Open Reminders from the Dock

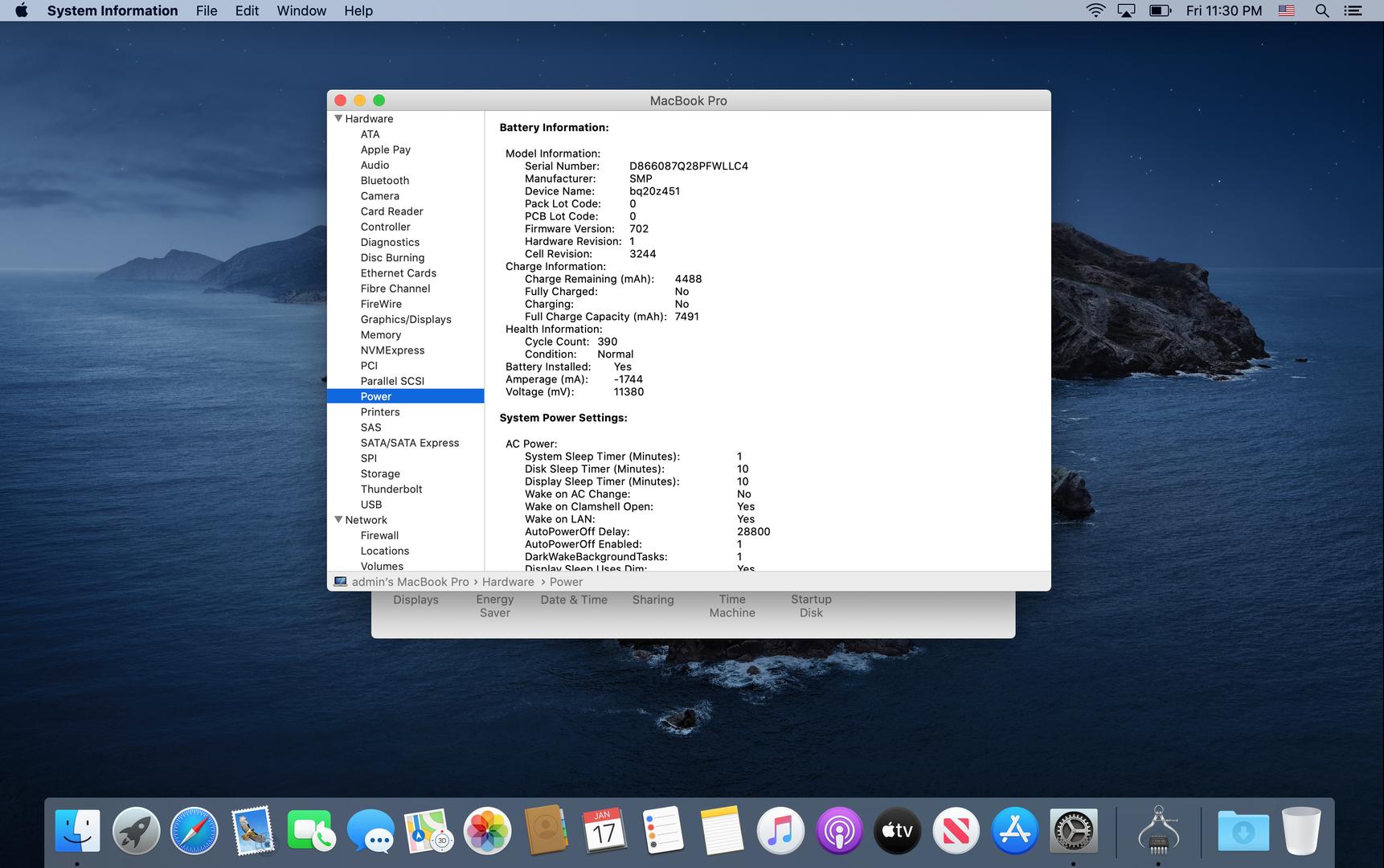pyautogui.click(x=663, y=830)
